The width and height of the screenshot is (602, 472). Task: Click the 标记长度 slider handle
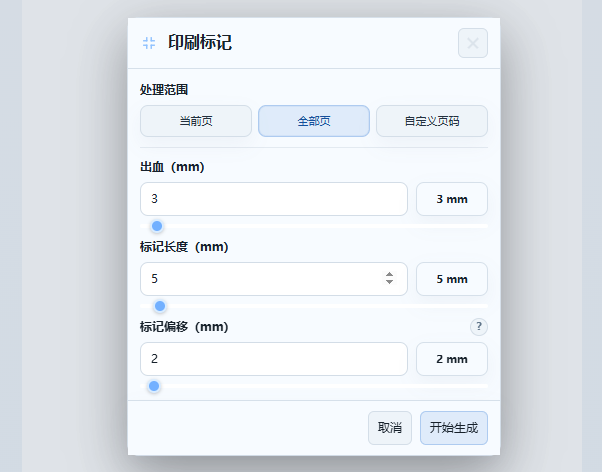(160, 306)
